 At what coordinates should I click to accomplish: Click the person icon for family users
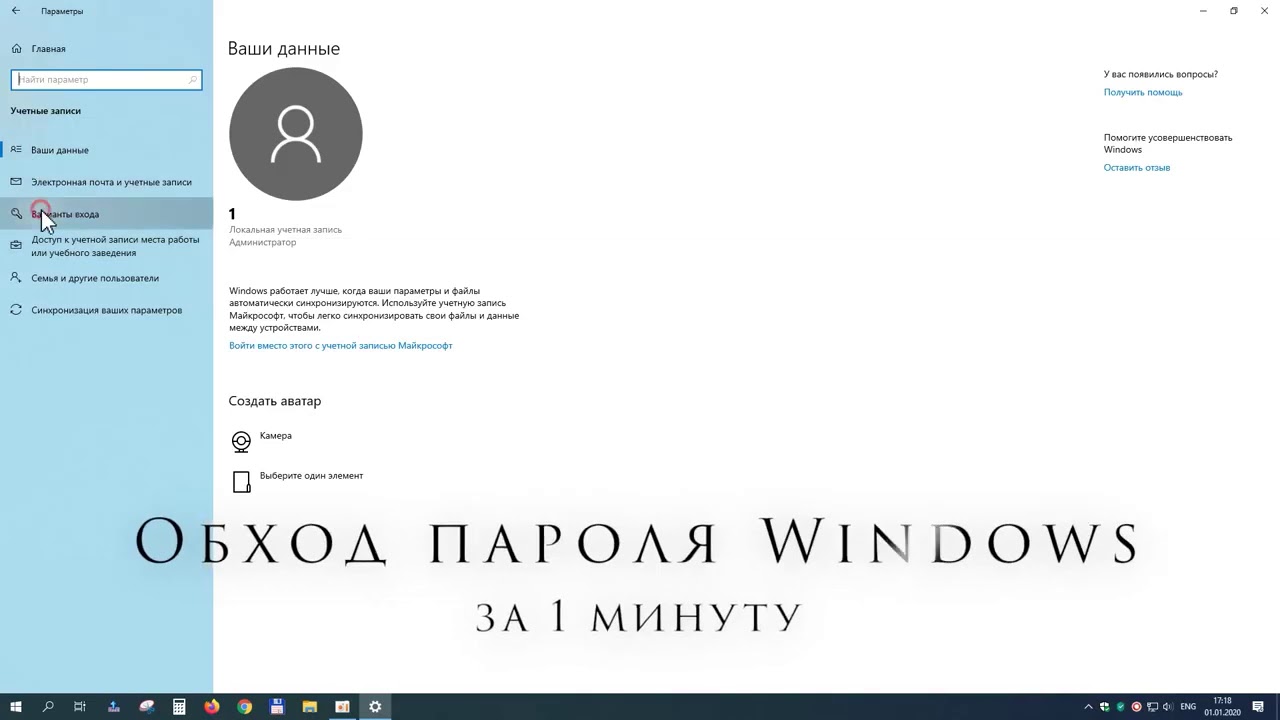[16, 278]
